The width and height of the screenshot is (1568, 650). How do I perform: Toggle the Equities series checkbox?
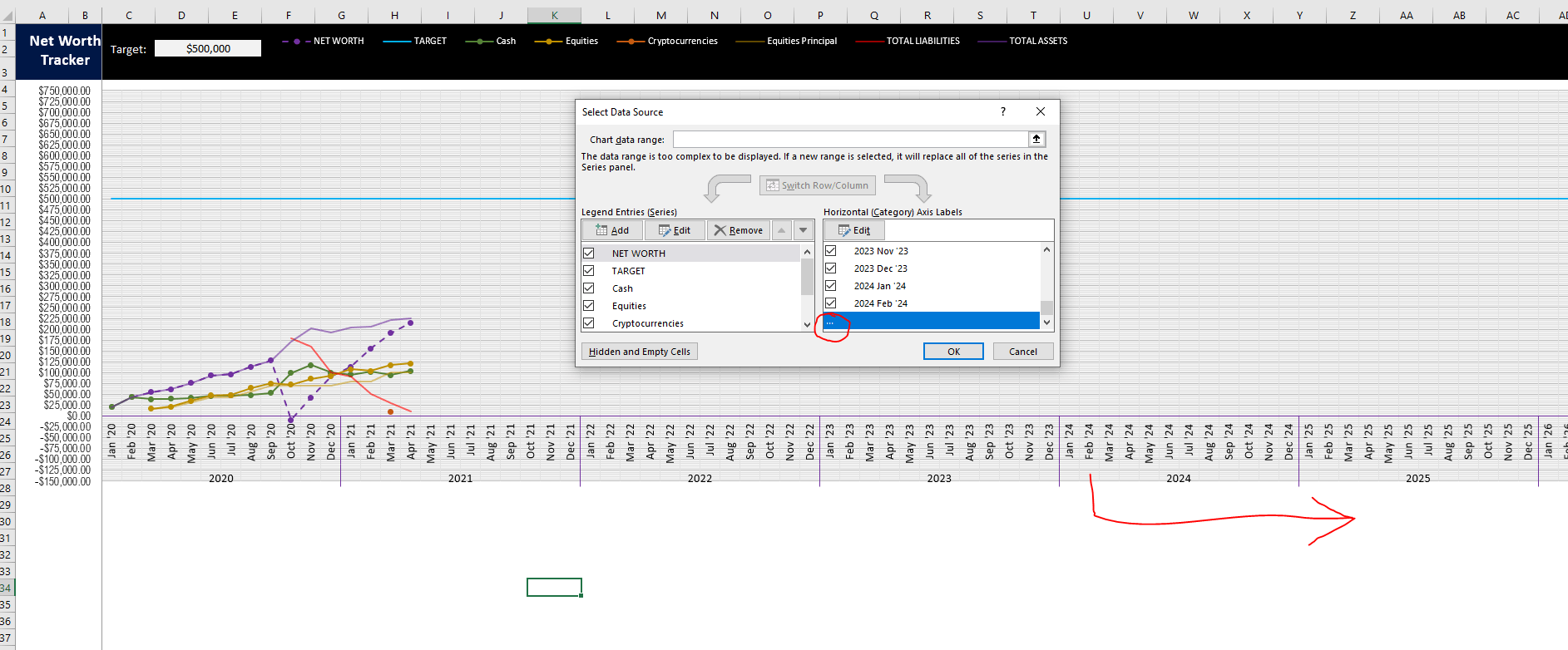click(589, 306)
